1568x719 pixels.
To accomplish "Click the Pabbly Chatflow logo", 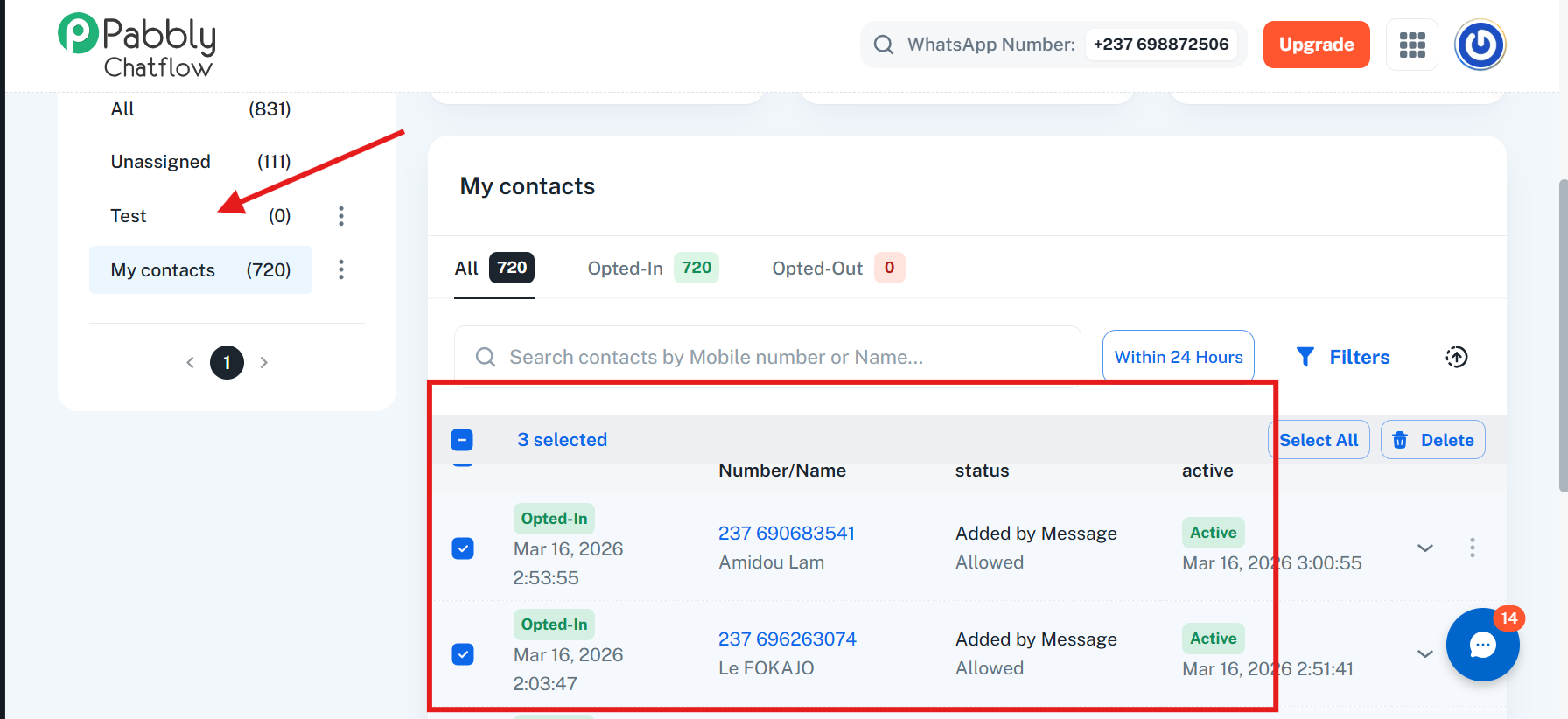I will (x=136, y=45).
